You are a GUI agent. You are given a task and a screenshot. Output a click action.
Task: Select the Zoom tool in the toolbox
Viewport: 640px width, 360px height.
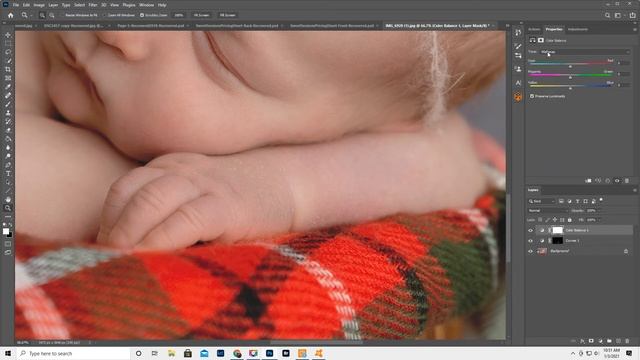tap(8, 208)
